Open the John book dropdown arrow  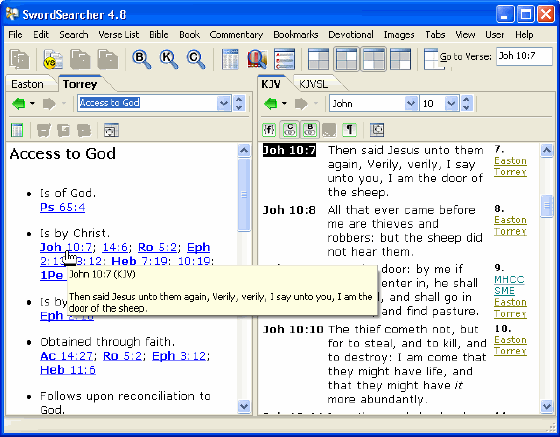[411, 104]
